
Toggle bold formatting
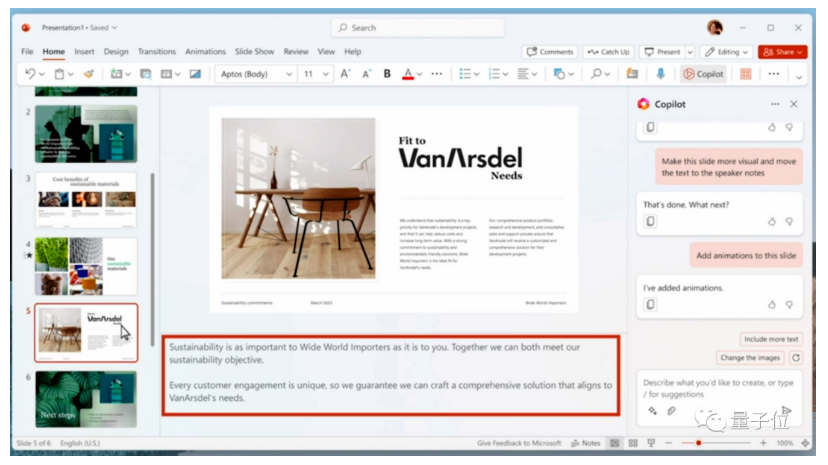387,74
